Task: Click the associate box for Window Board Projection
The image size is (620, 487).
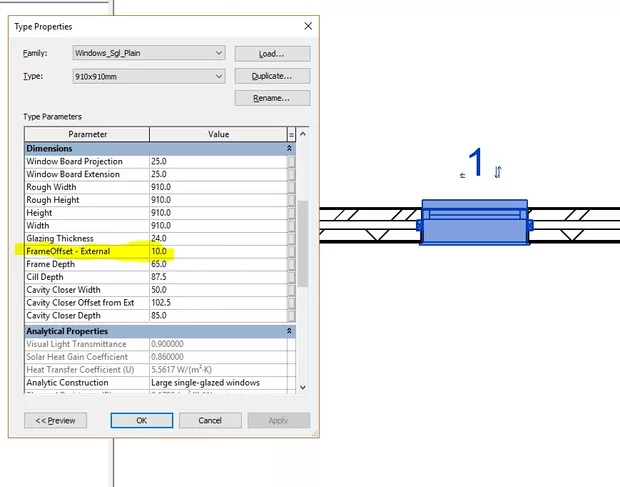Action: [291, 161]
